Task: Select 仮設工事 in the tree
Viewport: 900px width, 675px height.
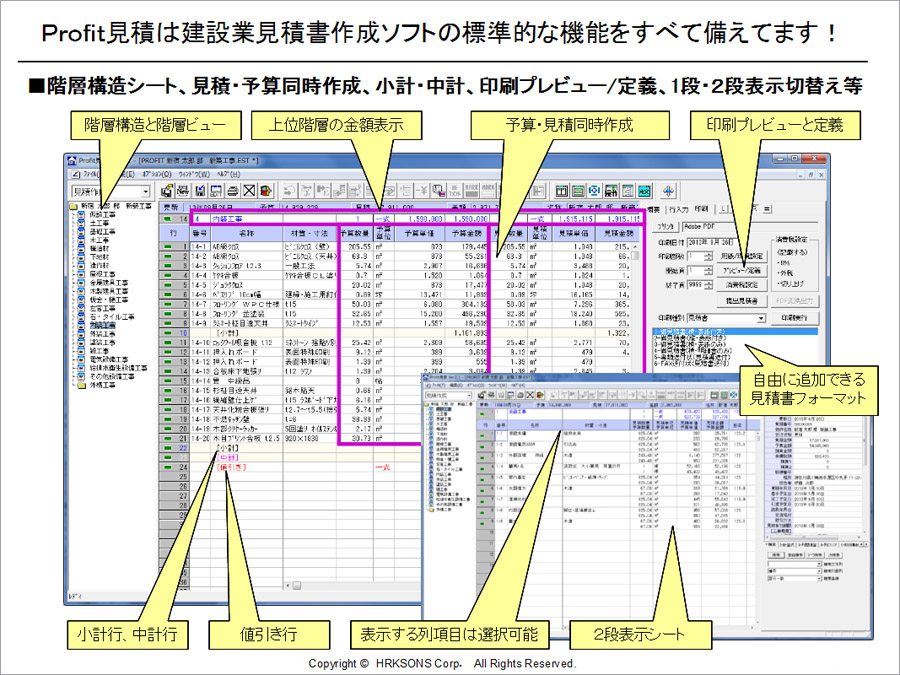Action: tap(102, 215)
